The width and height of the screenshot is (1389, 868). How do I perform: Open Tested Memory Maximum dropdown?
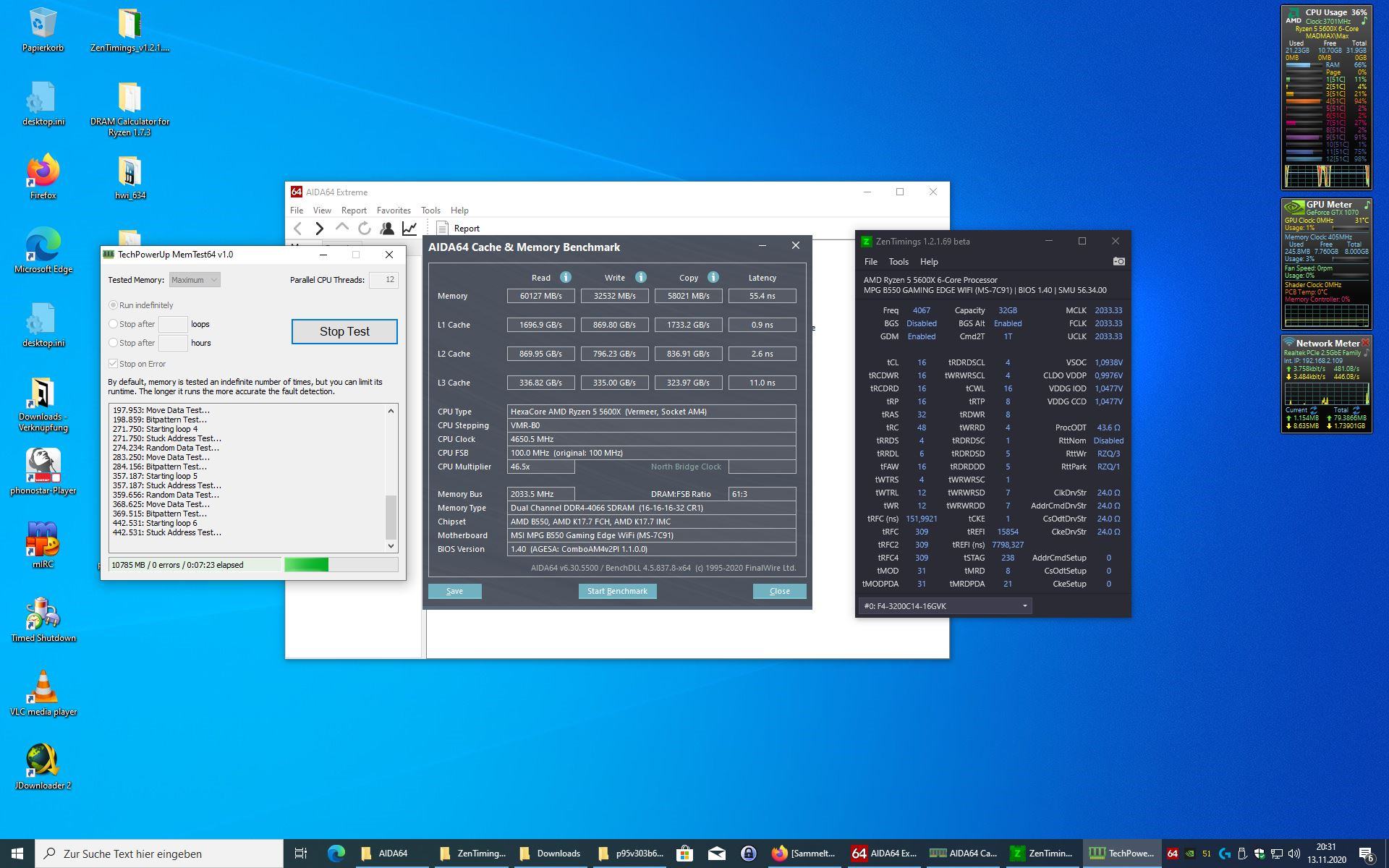(195, 280)
